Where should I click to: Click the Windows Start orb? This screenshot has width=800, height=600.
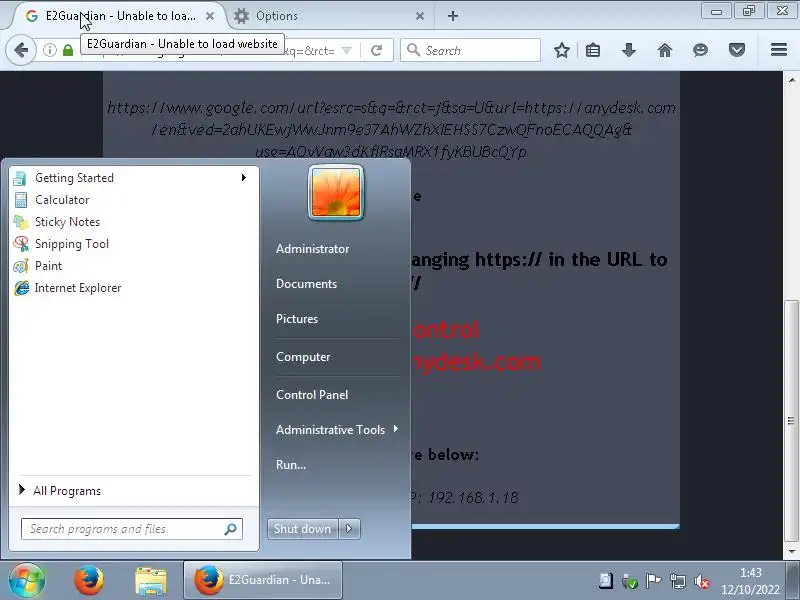click(x=27, y=580)
